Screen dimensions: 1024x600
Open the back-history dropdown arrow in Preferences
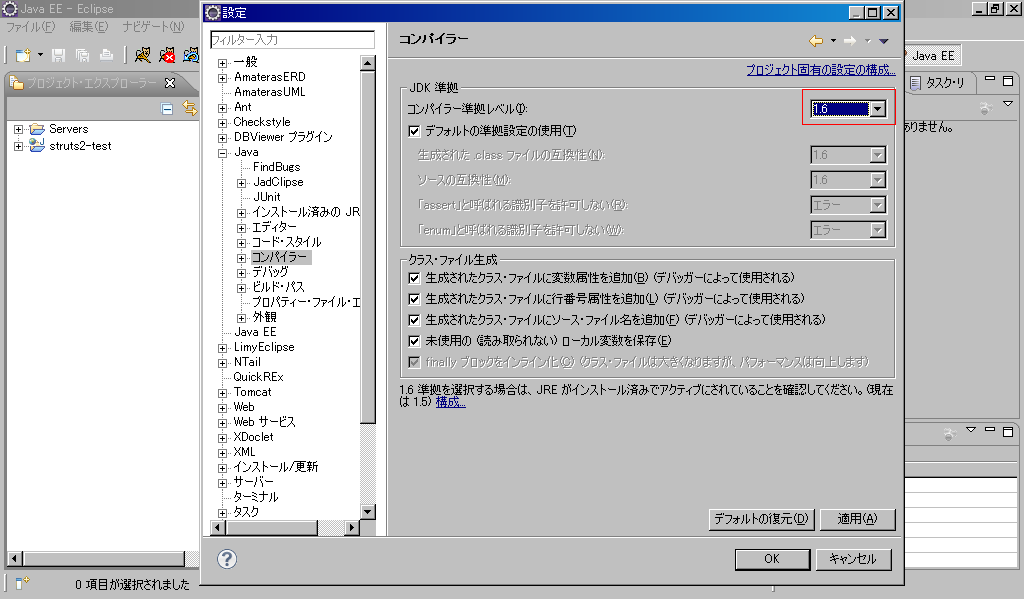(x=833, y=41)
